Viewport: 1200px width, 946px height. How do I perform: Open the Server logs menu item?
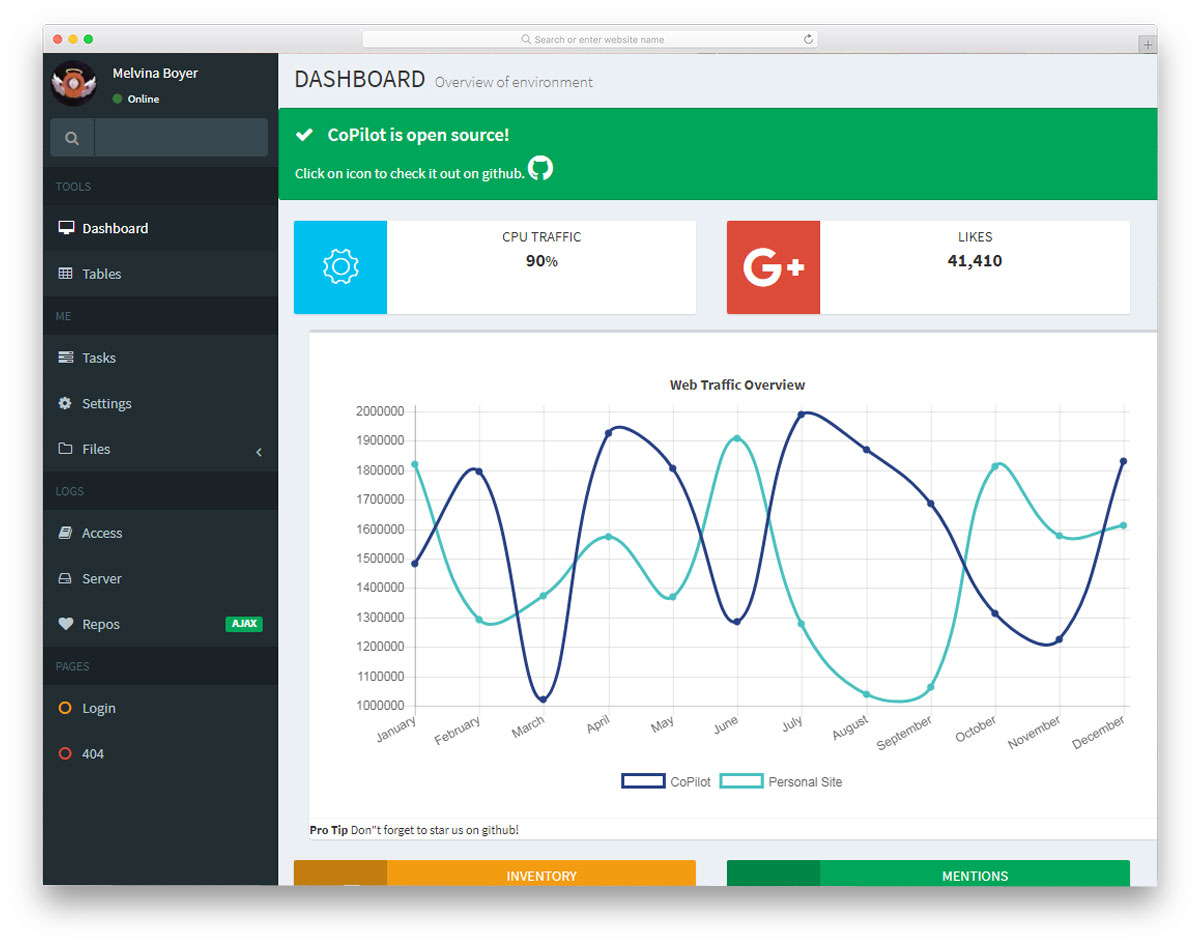point(160,578)
